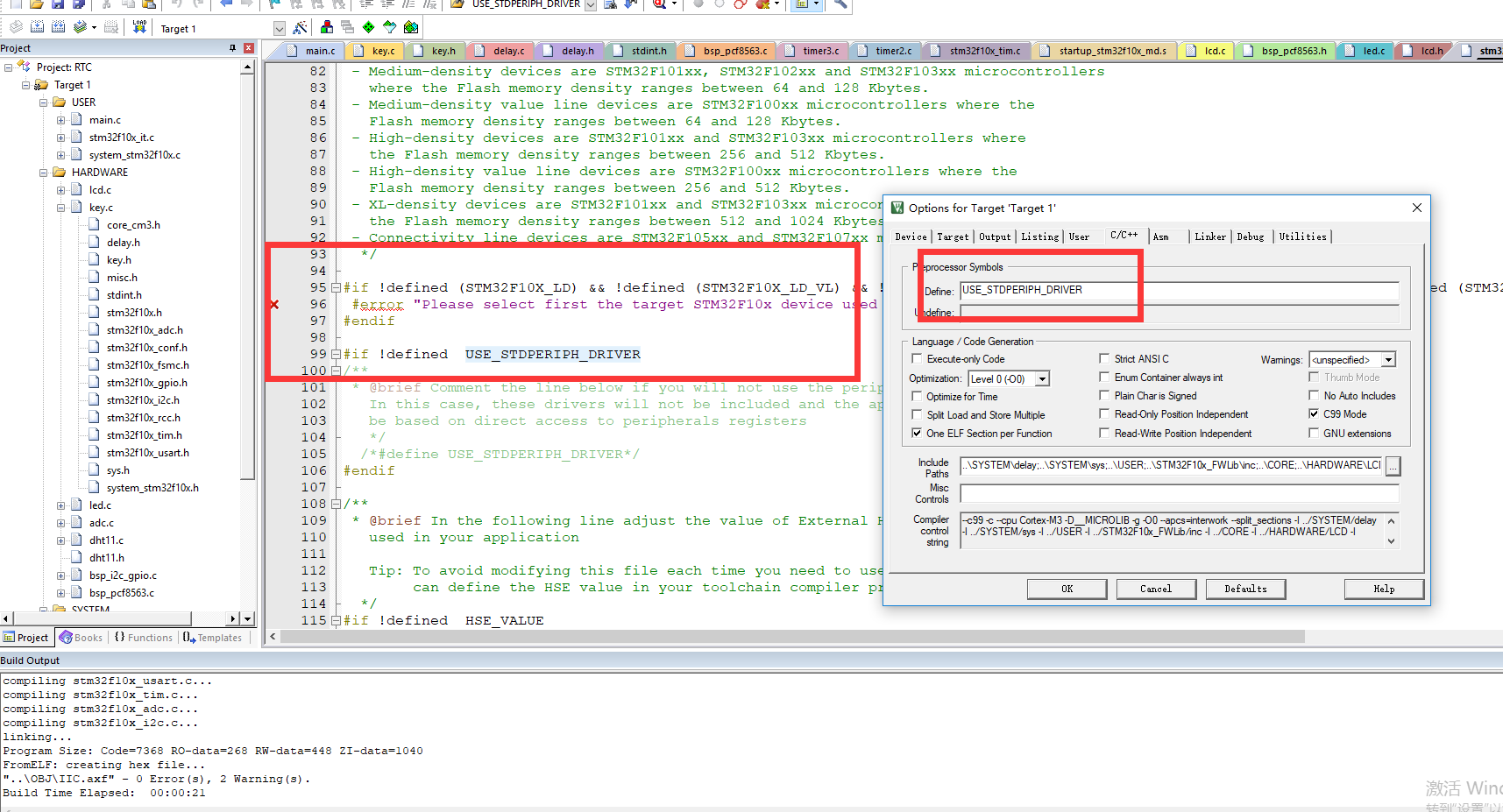
Task: Switch to Books tab below project panel
Action: [x=82, y=638]
